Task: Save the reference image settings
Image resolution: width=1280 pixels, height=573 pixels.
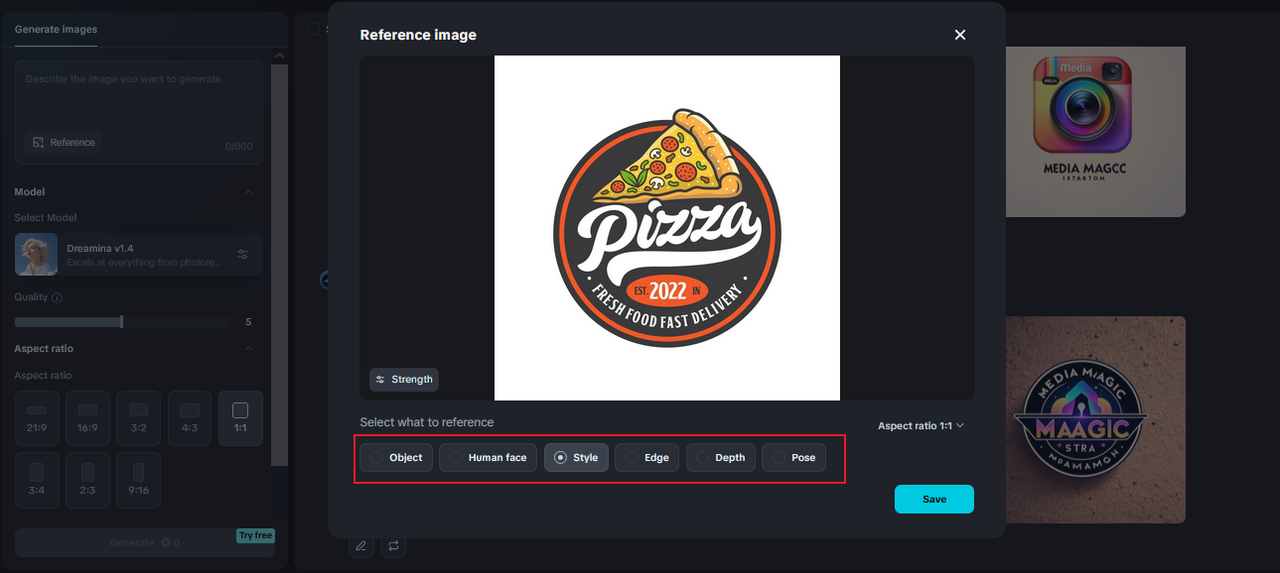Action: coord(934,499)
